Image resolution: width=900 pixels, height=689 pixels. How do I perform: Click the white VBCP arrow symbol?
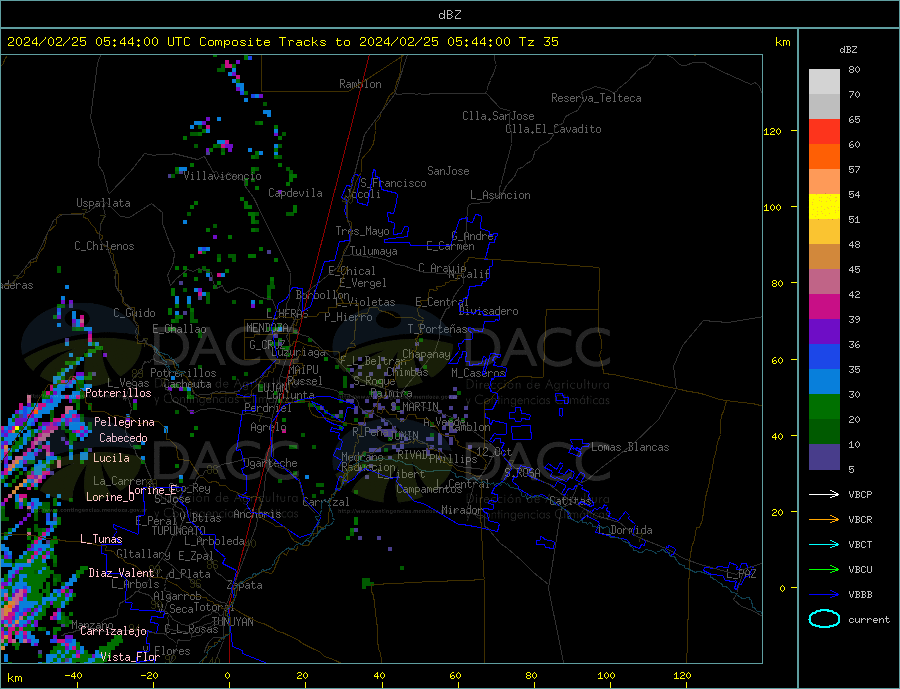tap(824, 494)
